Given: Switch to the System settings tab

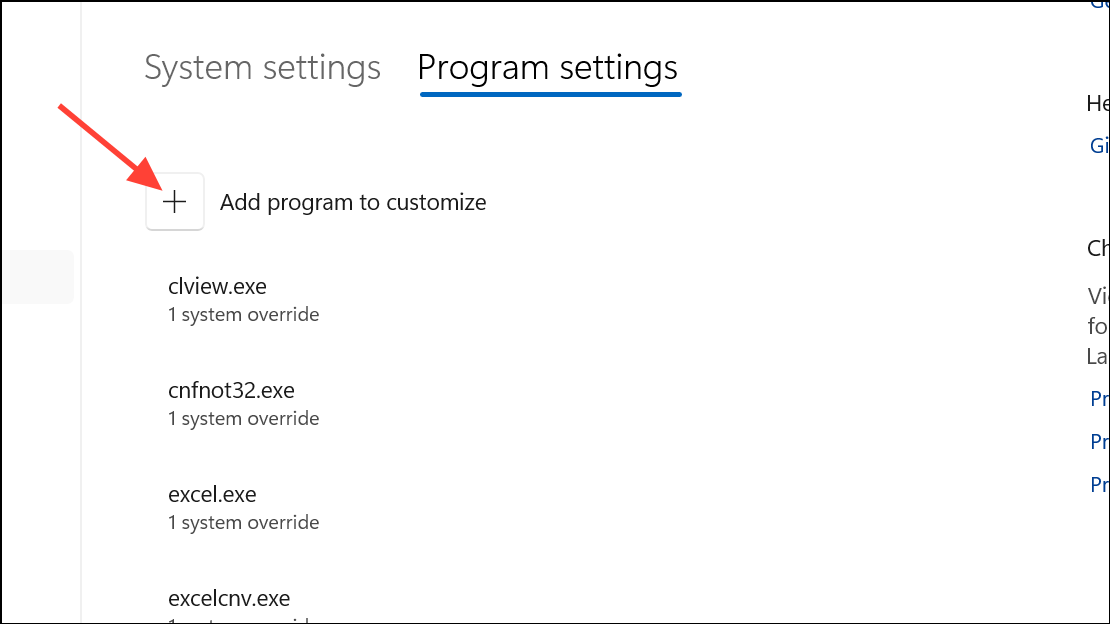Looking at the screenshot, I should point(262,68).
